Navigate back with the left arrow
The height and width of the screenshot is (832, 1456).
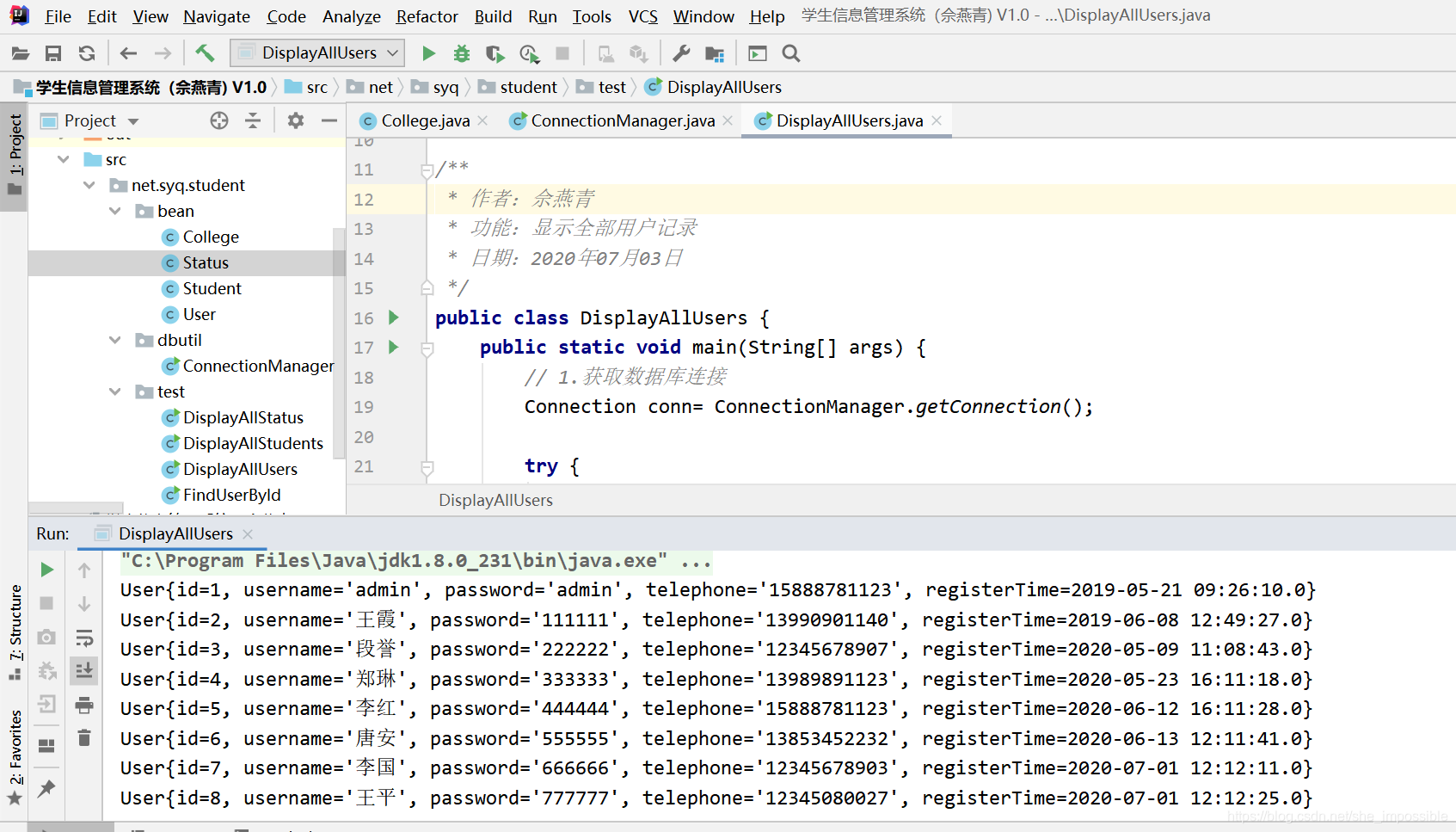pos(128,53)
